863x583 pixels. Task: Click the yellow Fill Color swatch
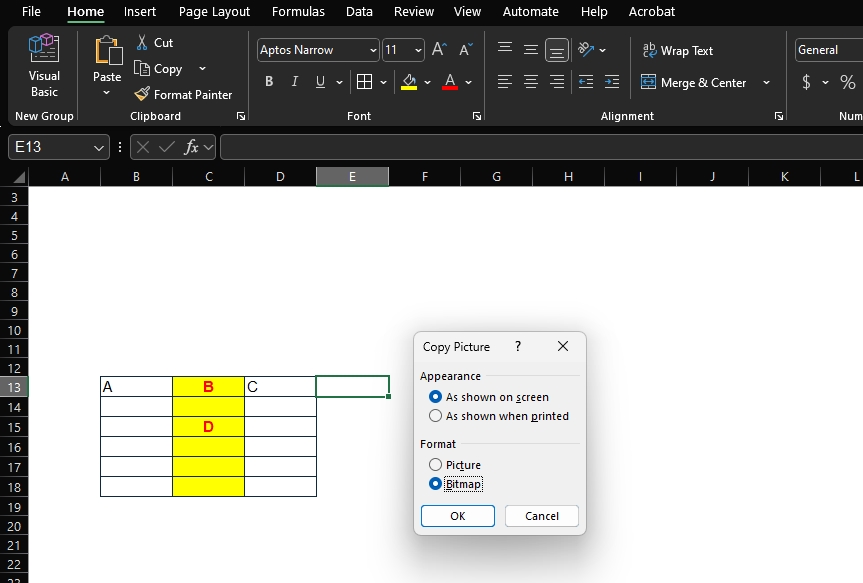pyautogui.click(x=408, y=82)
